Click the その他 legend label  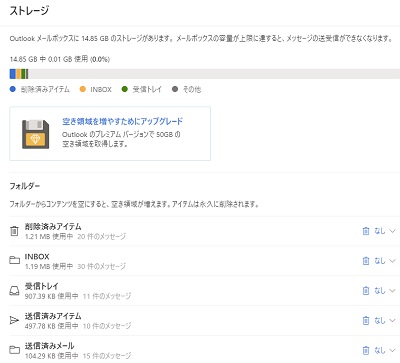click(x=192, y=89)
